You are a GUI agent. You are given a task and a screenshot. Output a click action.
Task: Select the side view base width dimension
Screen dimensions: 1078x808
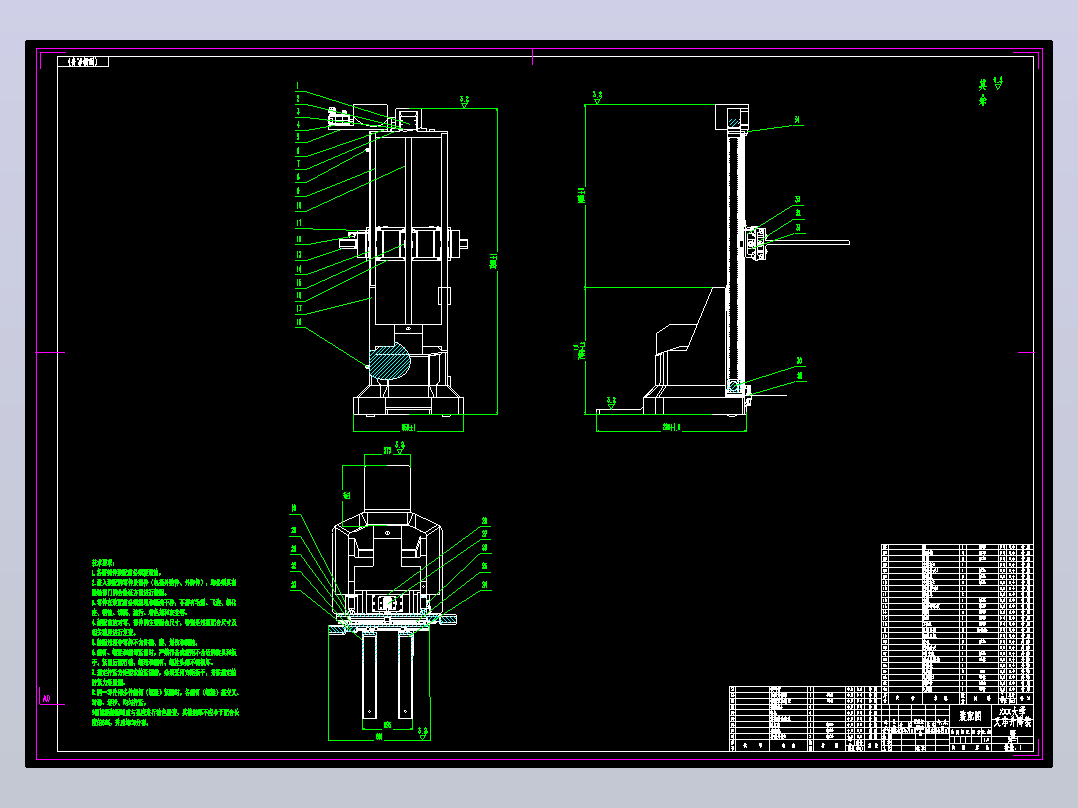pyautogui.click(x=671, y=428)
